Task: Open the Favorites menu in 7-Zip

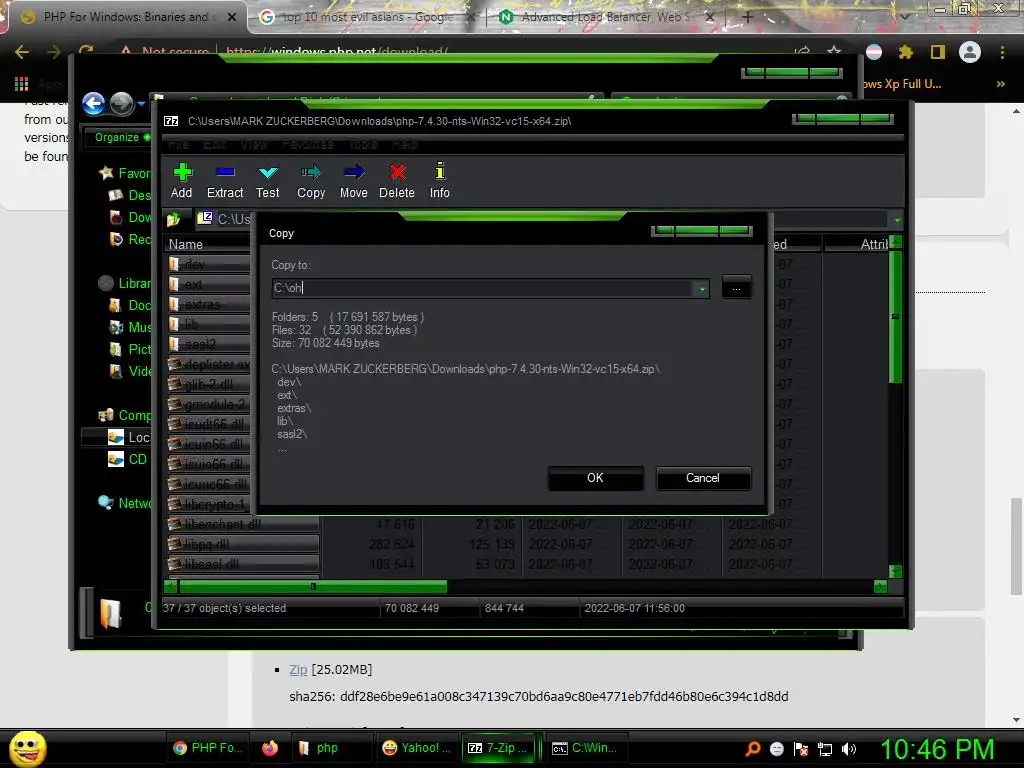Action: [x=308, y=144]
